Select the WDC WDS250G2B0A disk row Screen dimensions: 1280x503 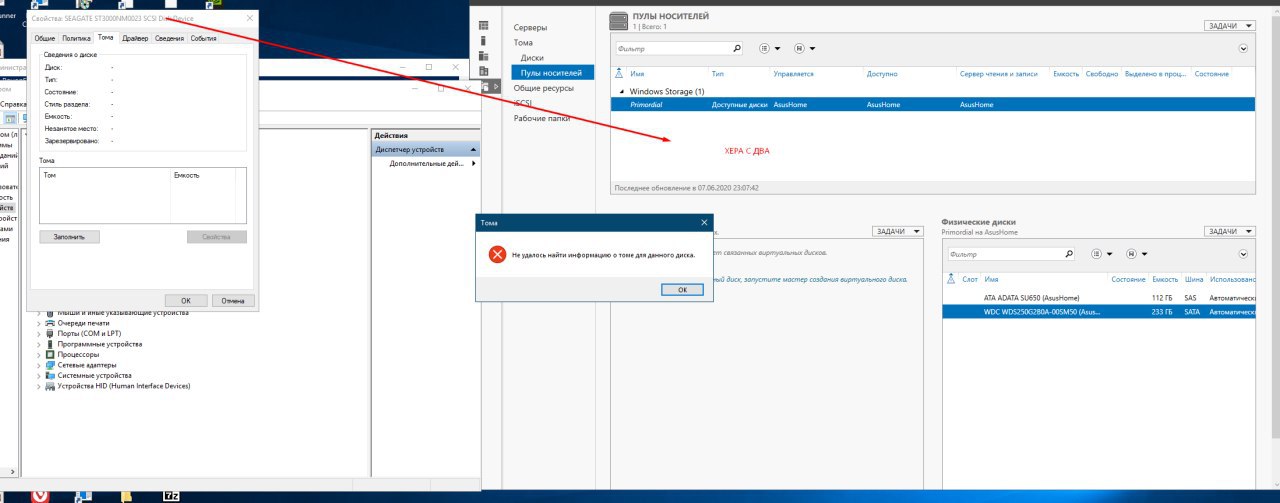(x=1098, y=311)
